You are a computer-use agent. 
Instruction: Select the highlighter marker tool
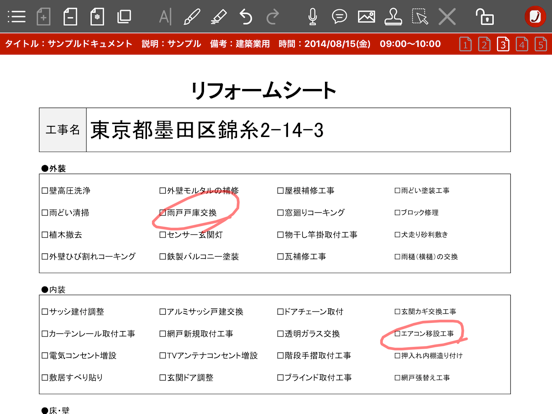coord(219,17)
